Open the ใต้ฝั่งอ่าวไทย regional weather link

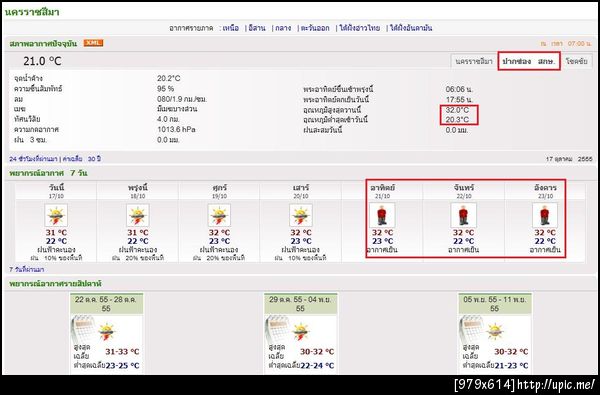tap(360, 28)
